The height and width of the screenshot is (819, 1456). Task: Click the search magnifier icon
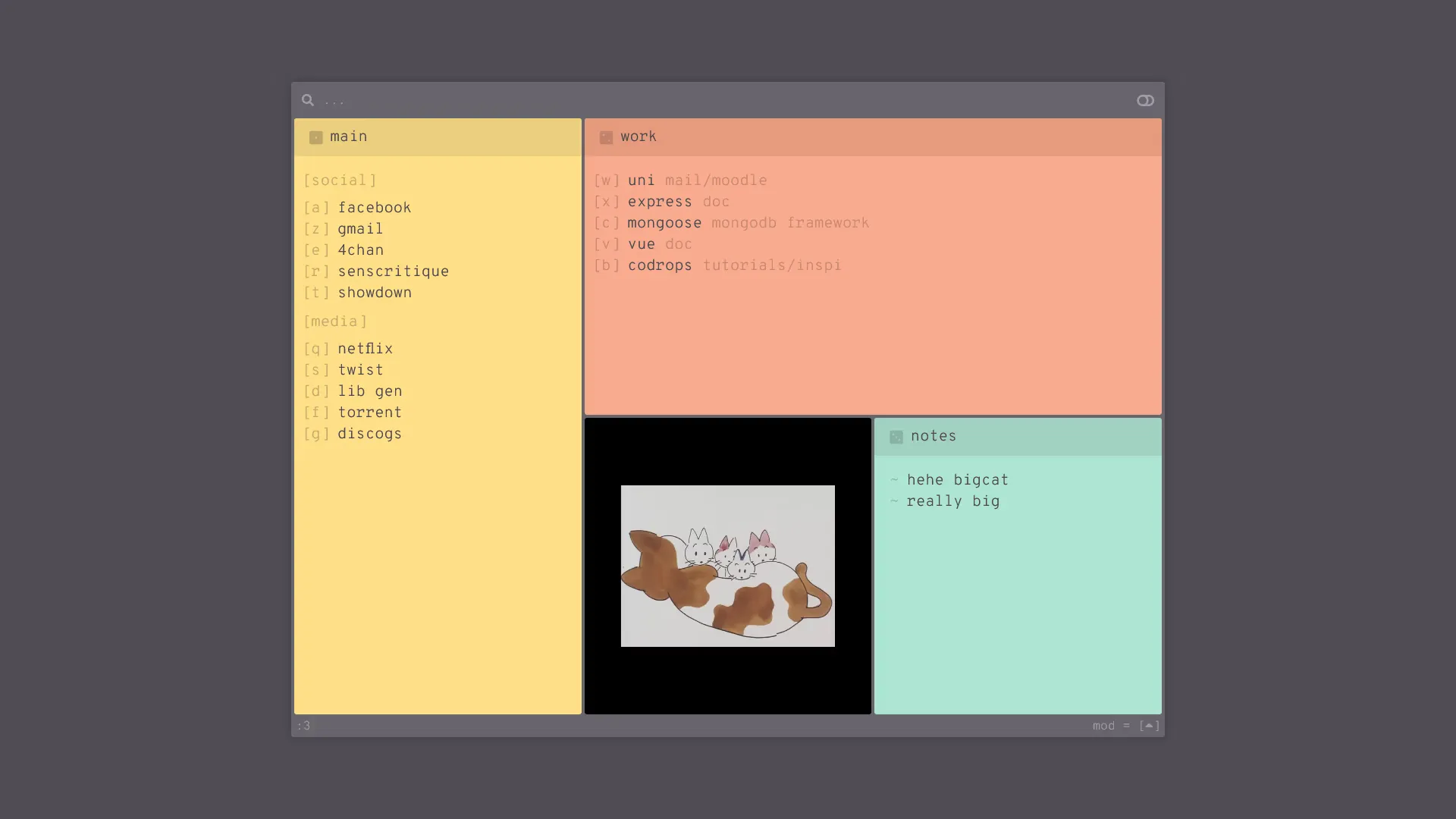click(307, 100)
